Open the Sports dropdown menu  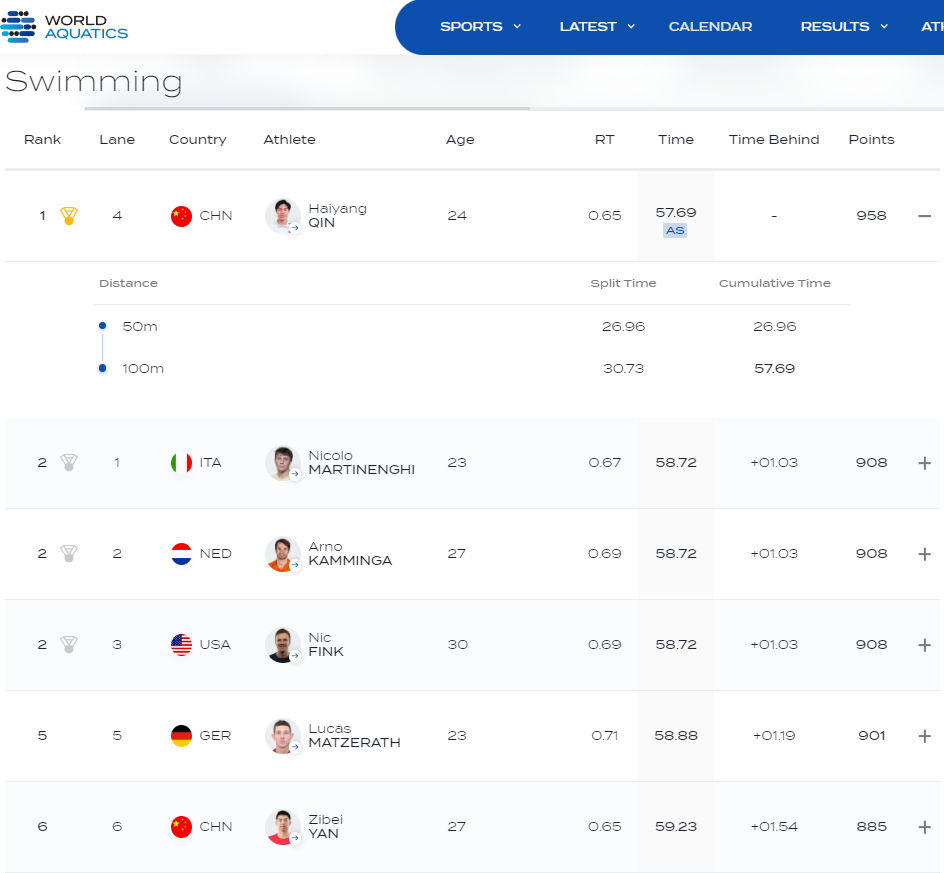click(480, 26)
